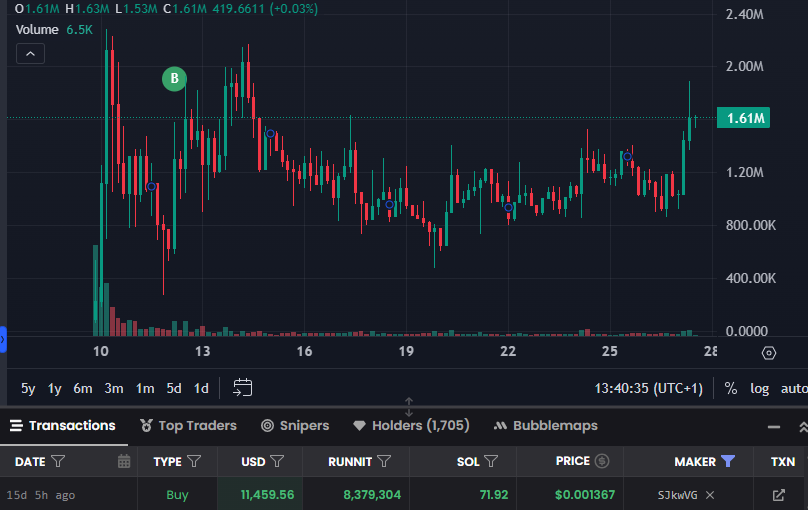The image size is (808, 510).
Task: Click the 11,459.56 USD value
Action: (267, 495)
